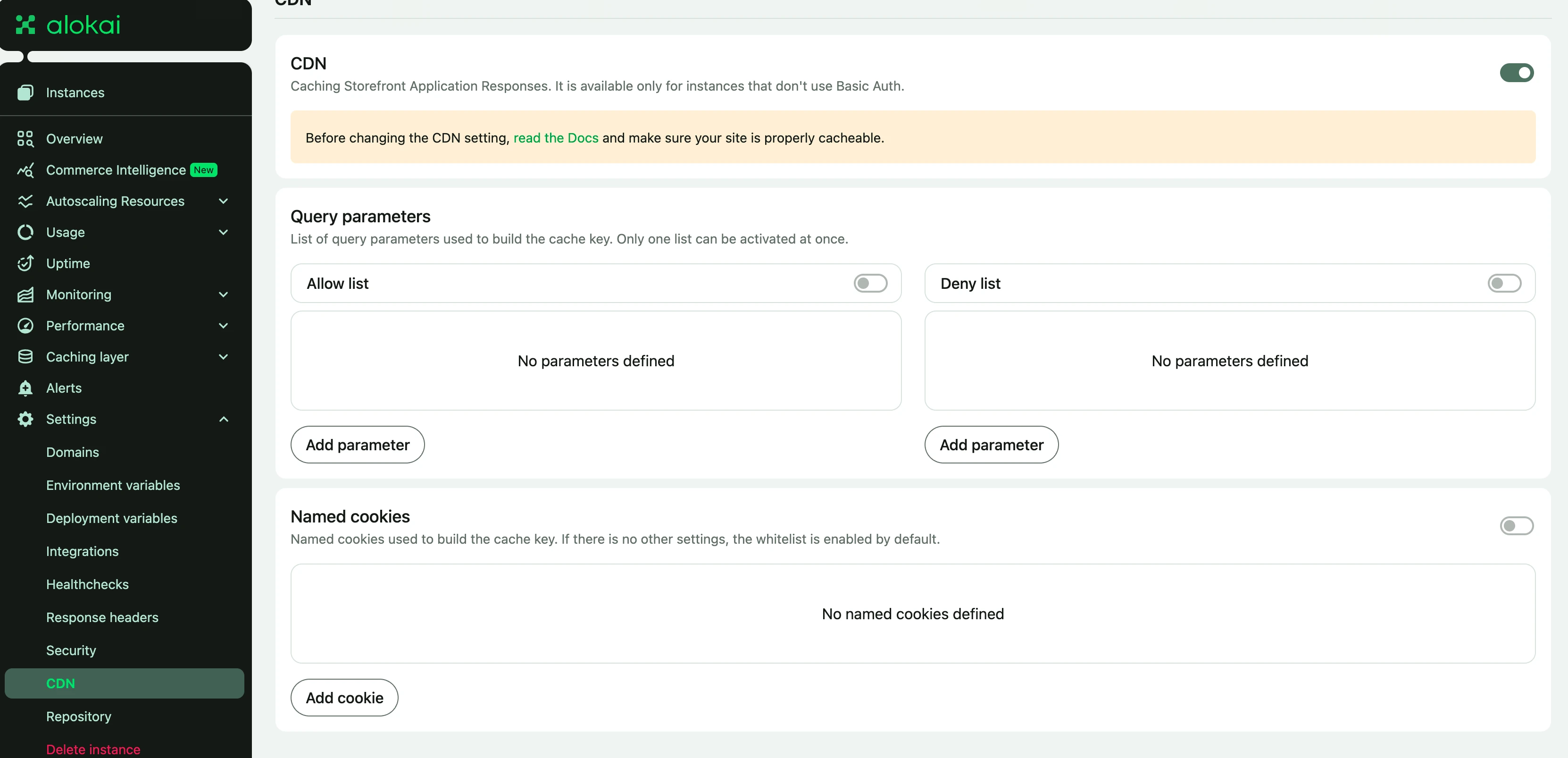Select Environment variables submenu item
The height and width of the screenshot is (758, 1568).
(x=113, y=485)
